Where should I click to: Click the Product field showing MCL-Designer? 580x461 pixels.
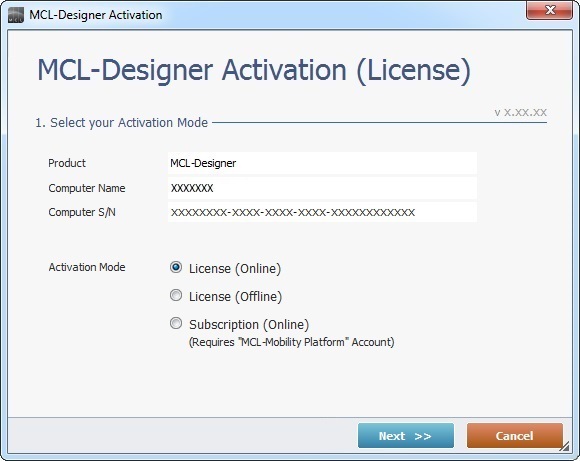click(x=322, y=163)
